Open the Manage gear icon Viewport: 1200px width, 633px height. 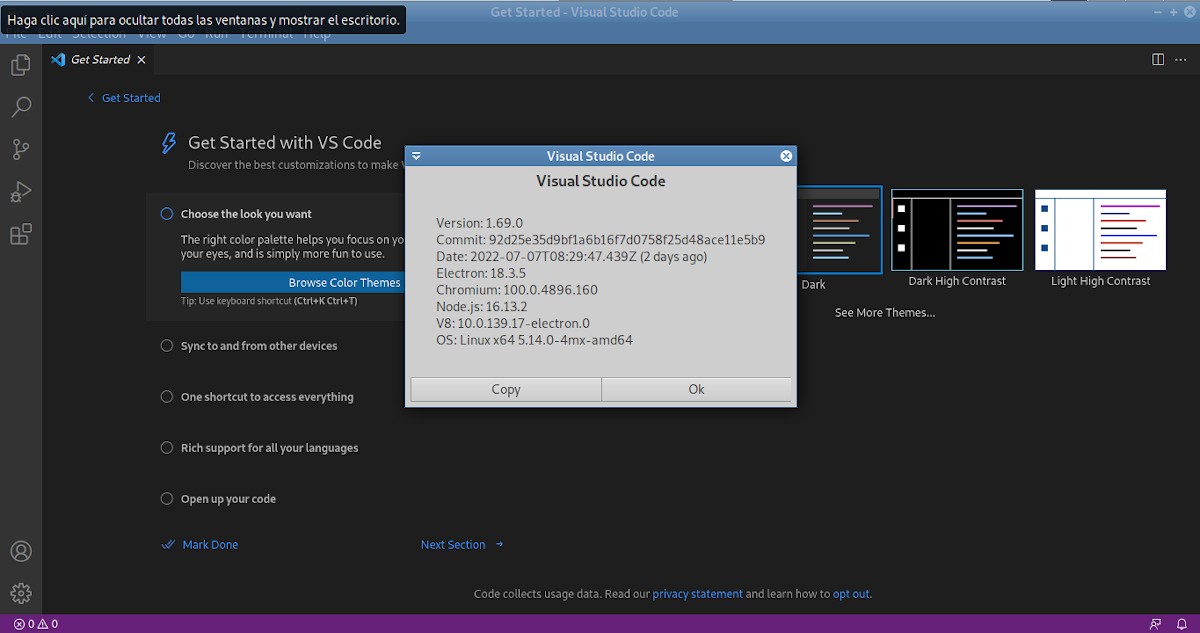(20, 593)
